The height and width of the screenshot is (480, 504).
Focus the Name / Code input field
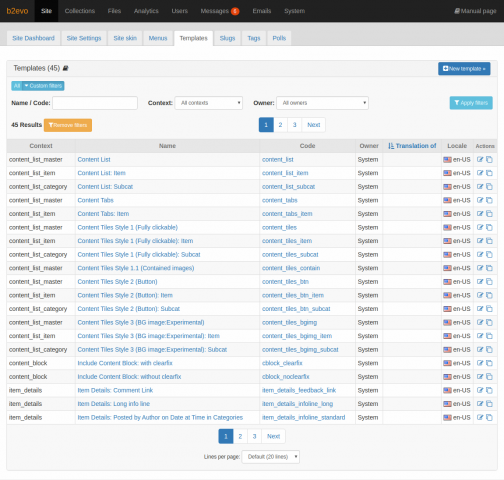(x=95, y=103)
